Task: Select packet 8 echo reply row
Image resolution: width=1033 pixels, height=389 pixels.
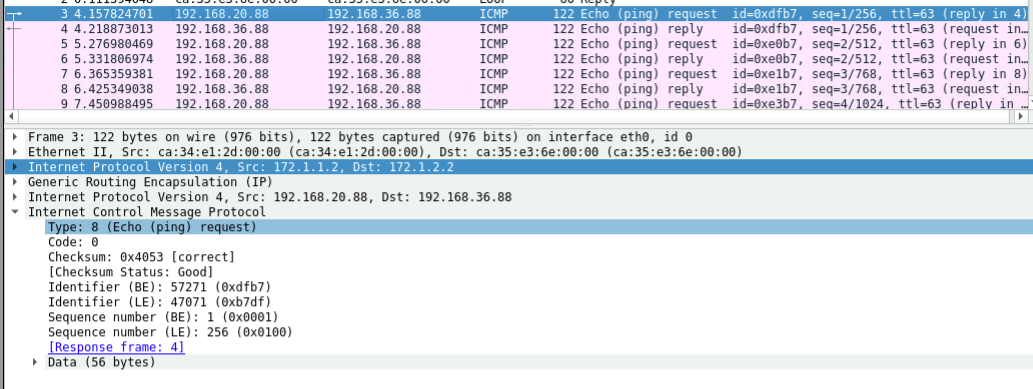Action: pyautogui.click(x=516, y=89)
